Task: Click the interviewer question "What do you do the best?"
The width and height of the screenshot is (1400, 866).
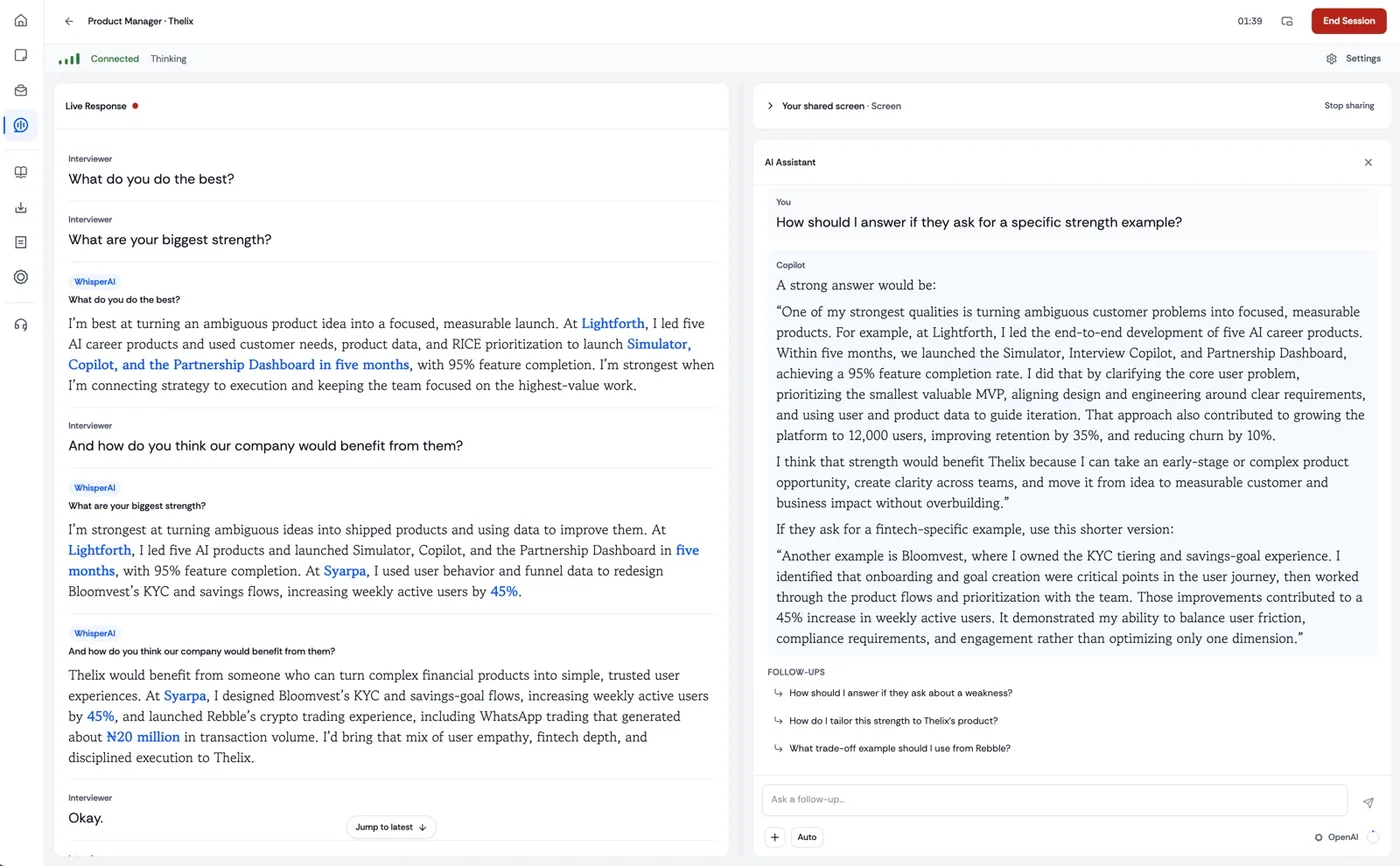Action: pos(151,179)
